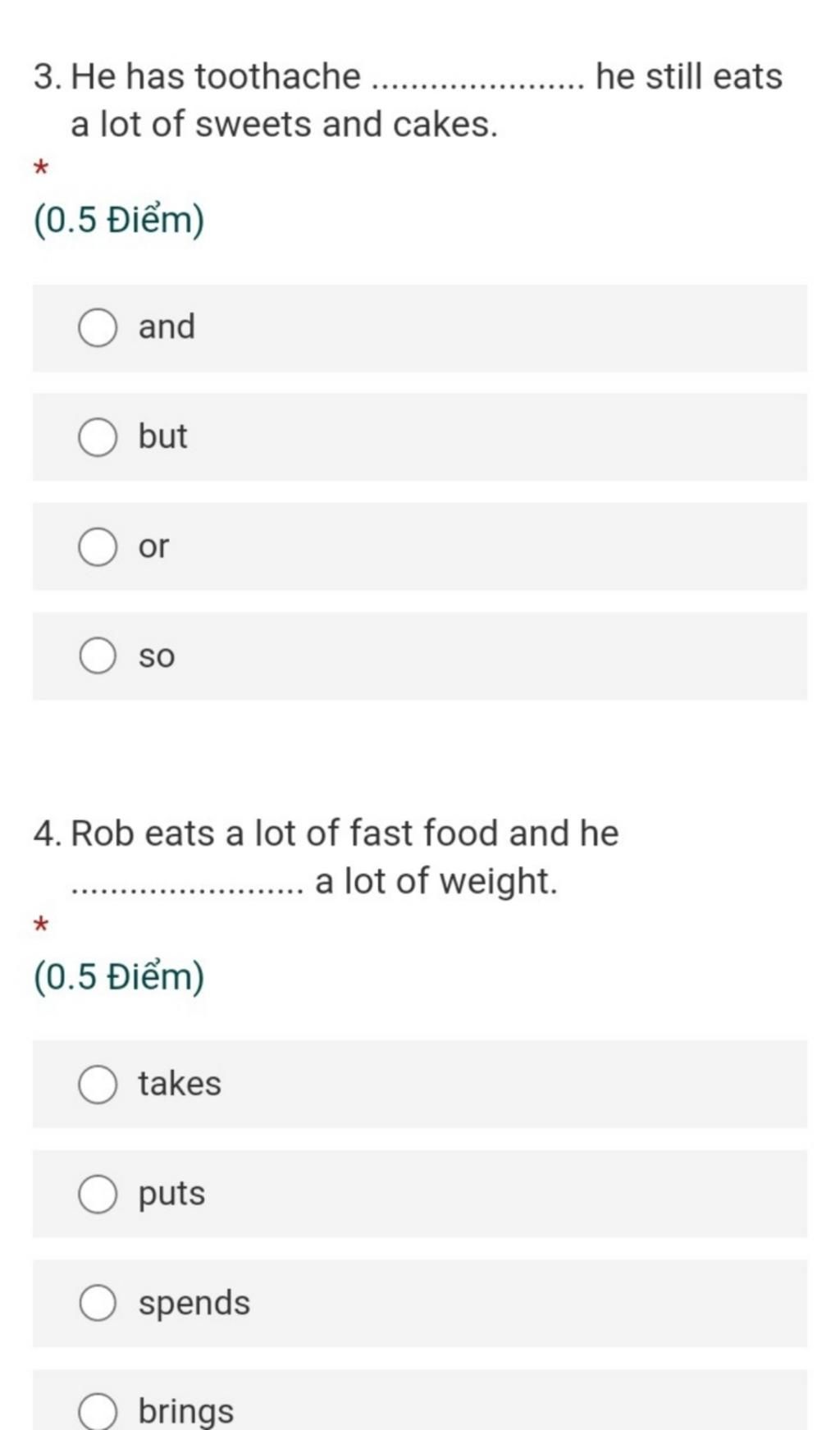
Task: Click the red asterisk under question 3
Action: [41, 170]
